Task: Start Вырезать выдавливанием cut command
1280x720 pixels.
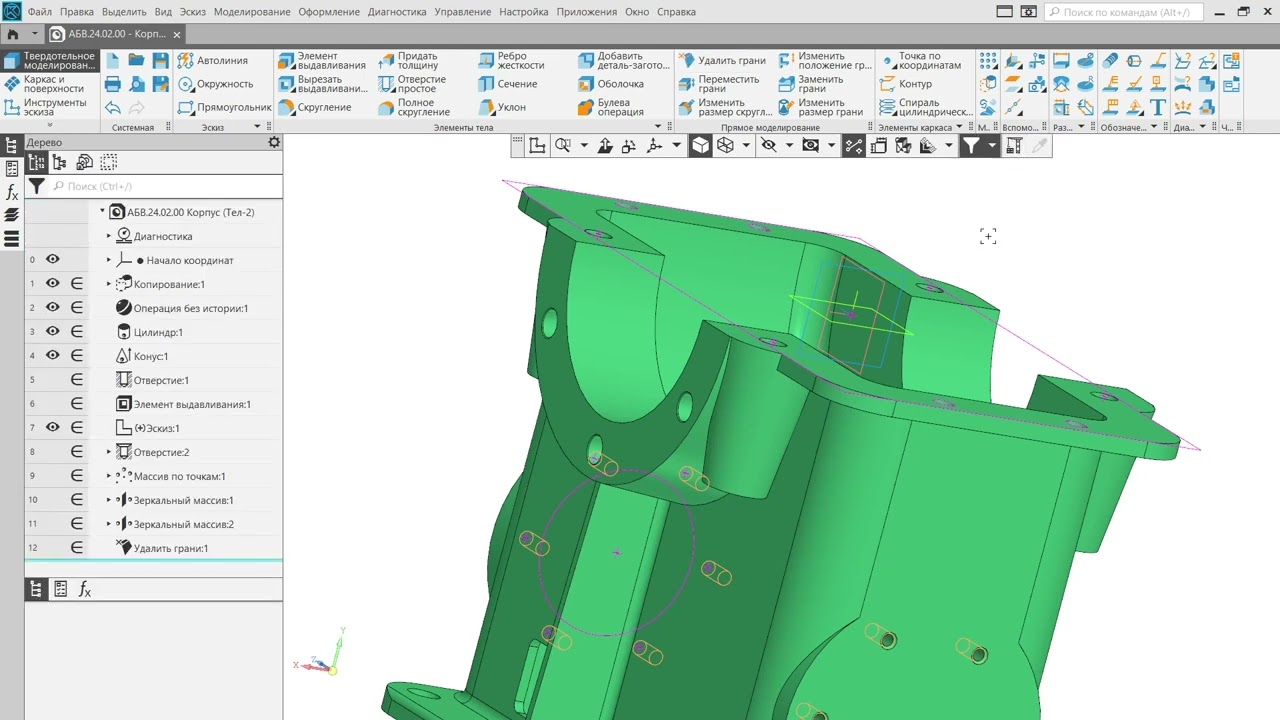Action: pyautogui.click(x=322, y=84)
